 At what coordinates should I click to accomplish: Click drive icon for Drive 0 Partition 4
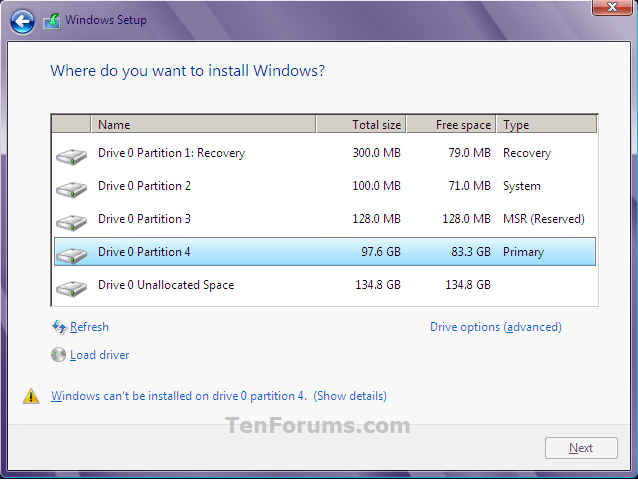(71, 255)
